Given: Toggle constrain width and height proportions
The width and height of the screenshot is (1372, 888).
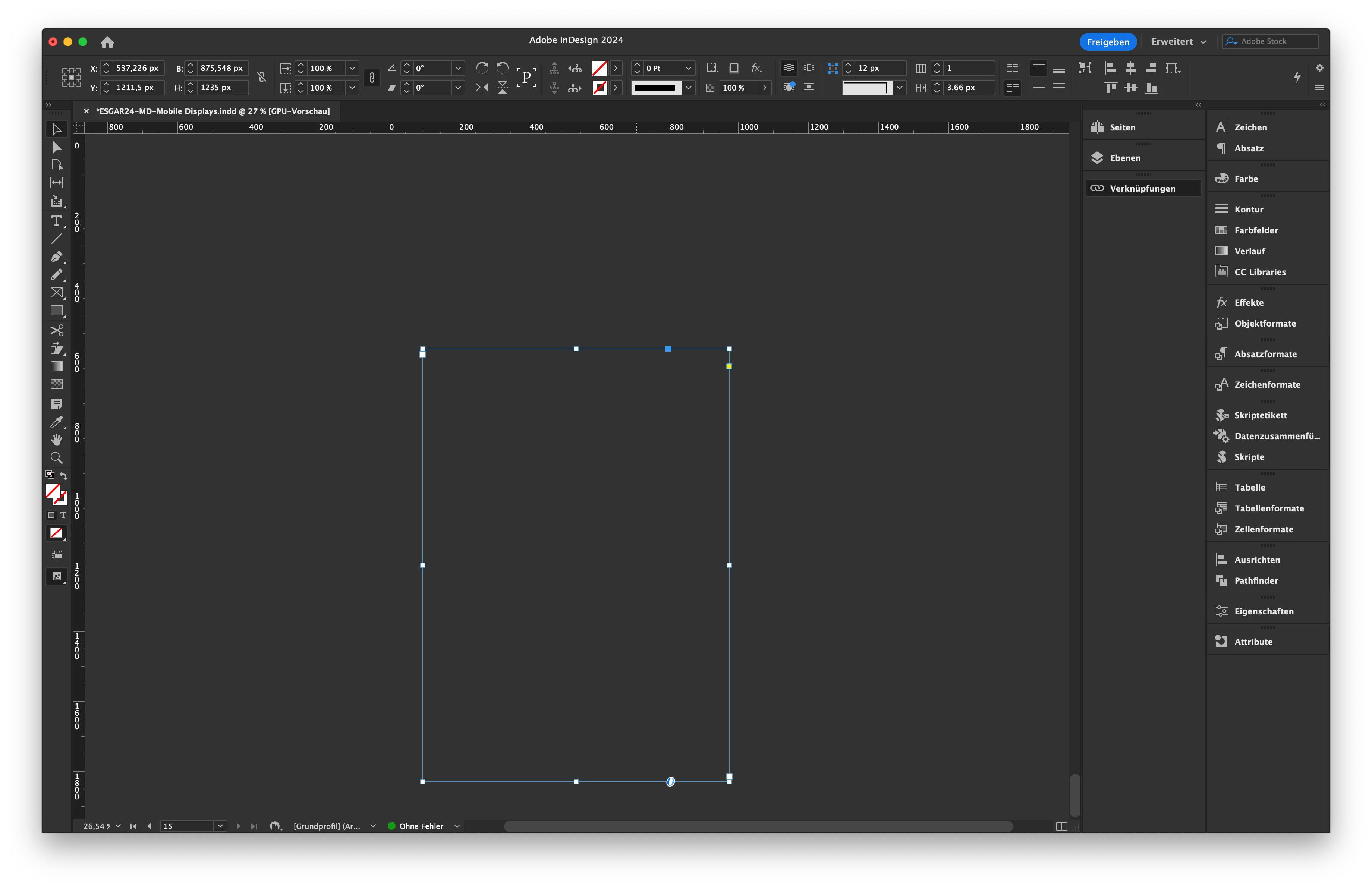Looking at the screenshot, I should point(262,78).
